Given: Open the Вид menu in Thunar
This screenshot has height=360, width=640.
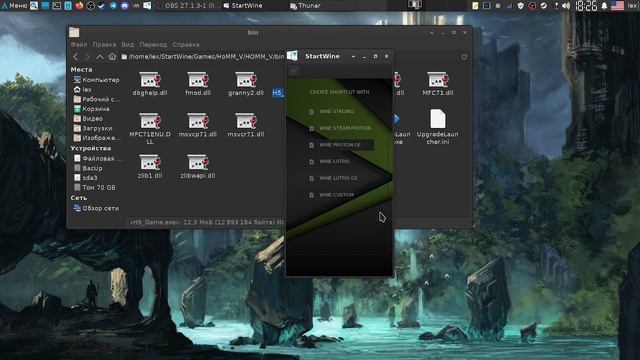Looking at the screenshot, I should coord(127,44).
